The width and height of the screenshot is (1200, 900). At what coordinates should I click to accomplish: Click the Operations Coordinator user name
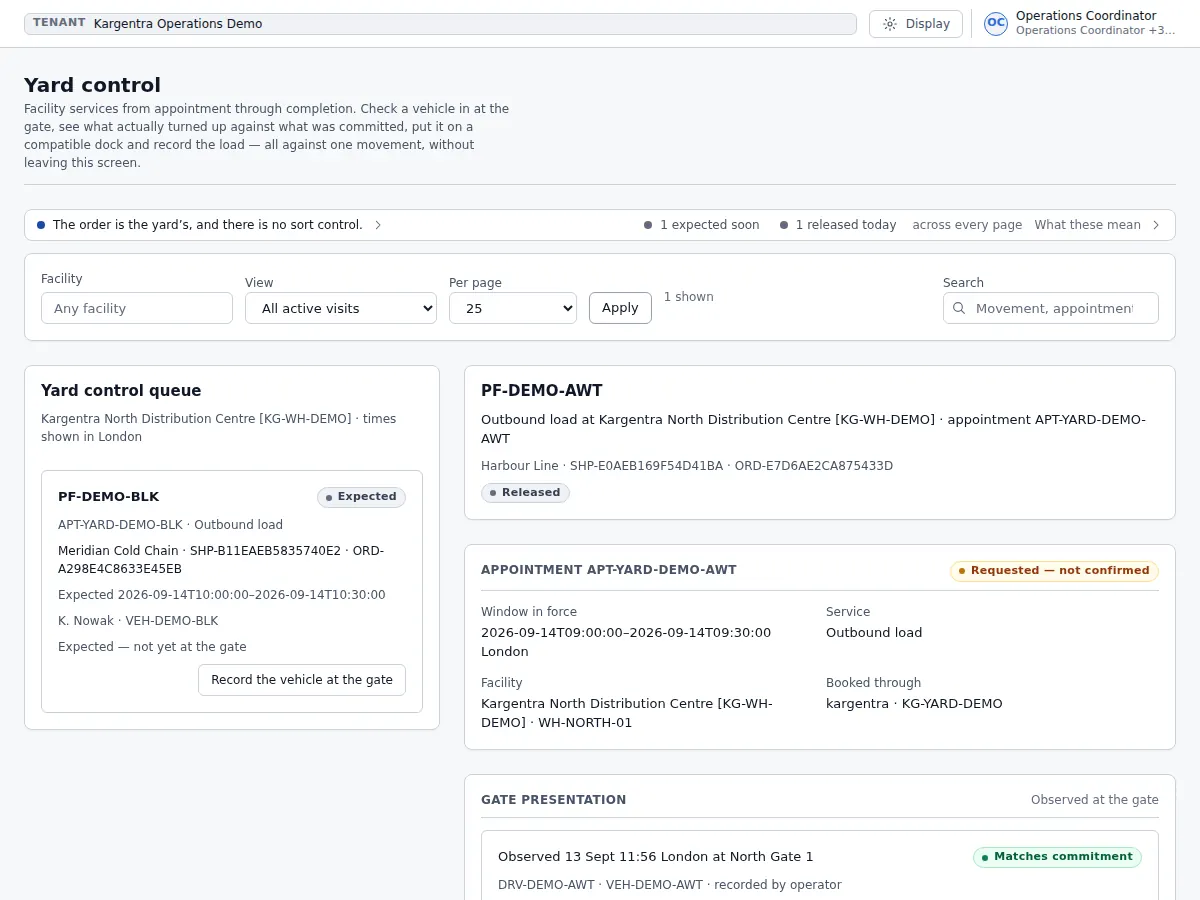click(1086, 16)
